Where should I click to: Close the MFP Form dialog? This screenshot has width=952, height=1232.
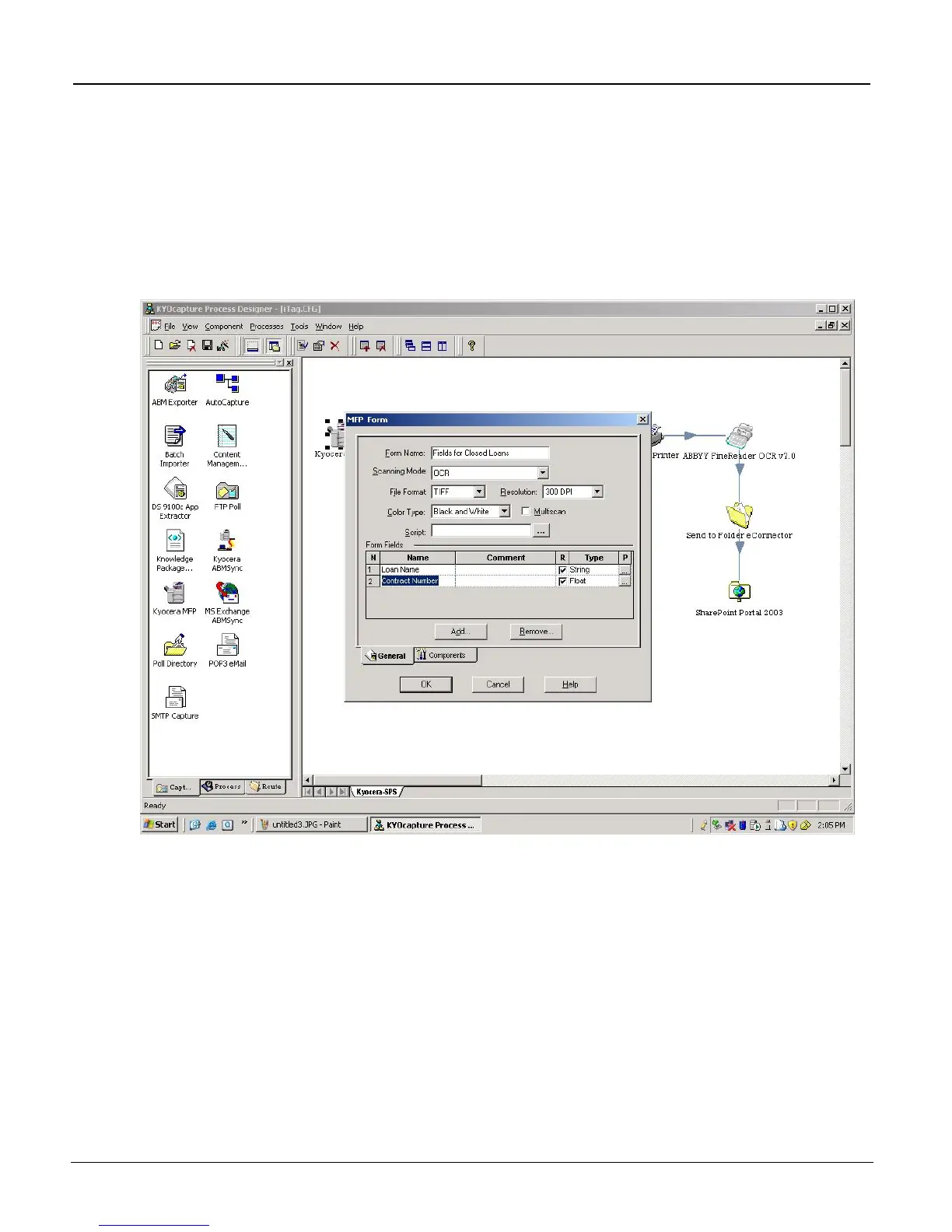point(642,419)
